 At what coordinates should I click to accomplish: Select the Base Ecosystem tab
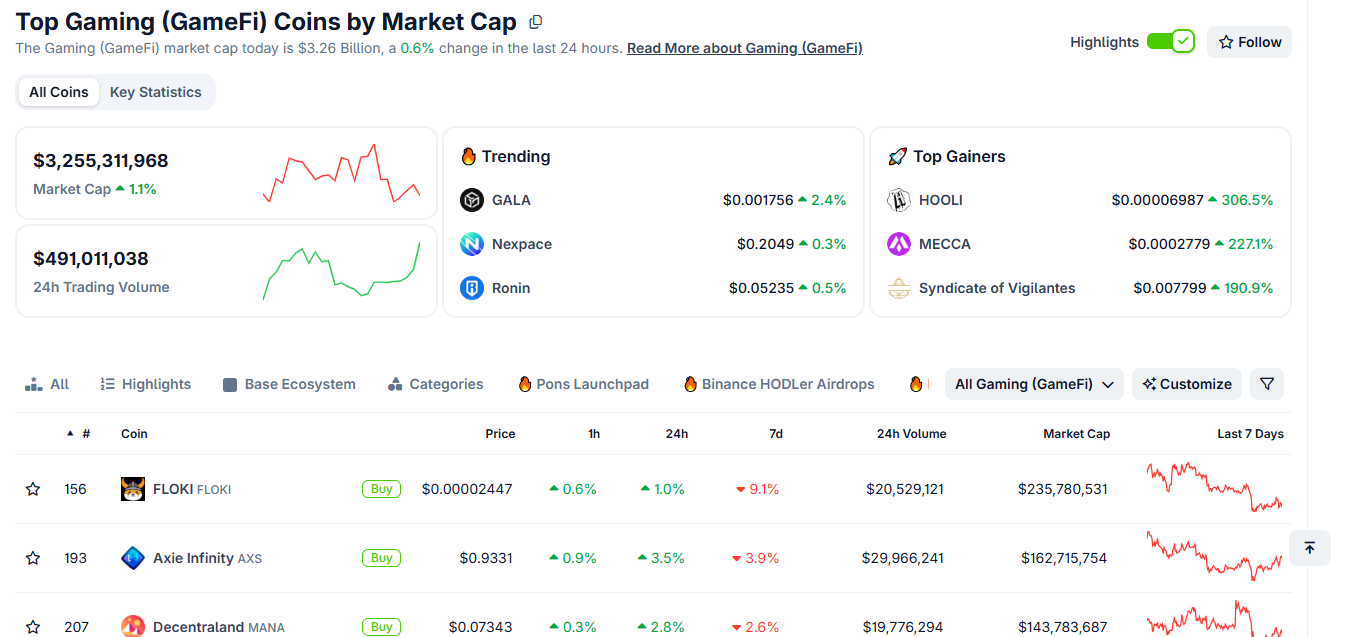coord(289,384)
